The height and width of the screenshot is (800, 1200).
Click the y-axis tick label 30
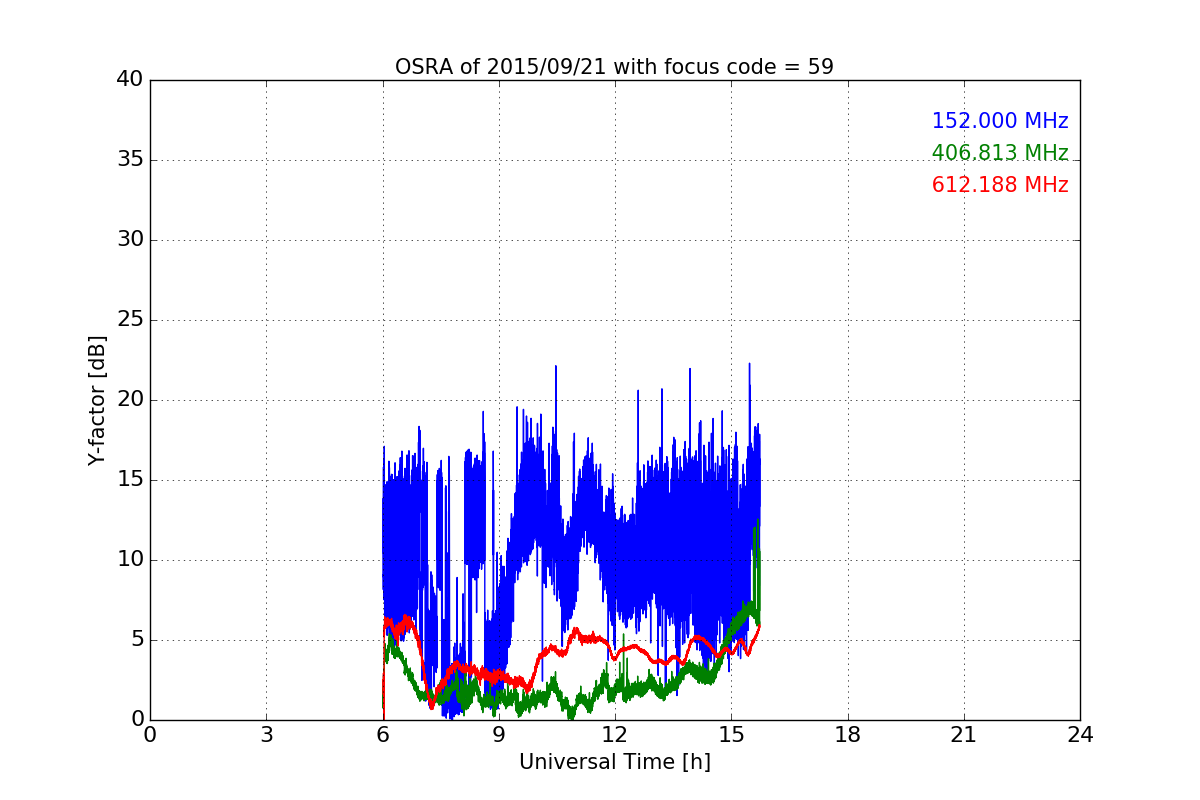point(130,240)
